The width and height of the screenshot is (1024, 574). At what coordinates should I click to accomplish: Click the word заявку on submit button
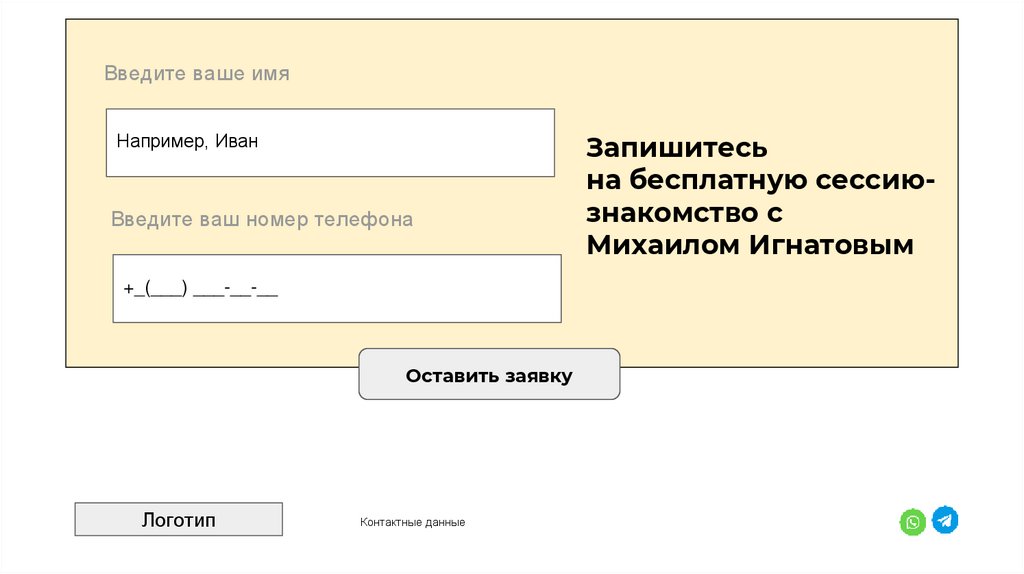click(x=539, y=376)
